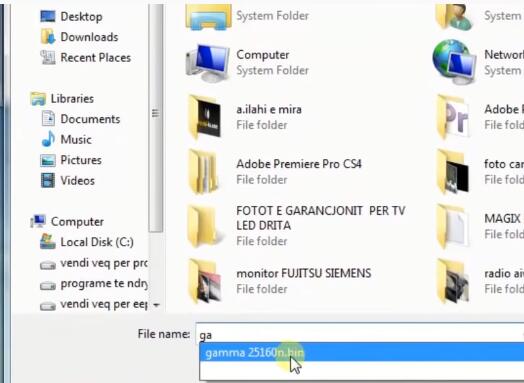Viewport: 524px width, 383px height.
Task: Click the Recent Places icon
Action: coord(48,57)
